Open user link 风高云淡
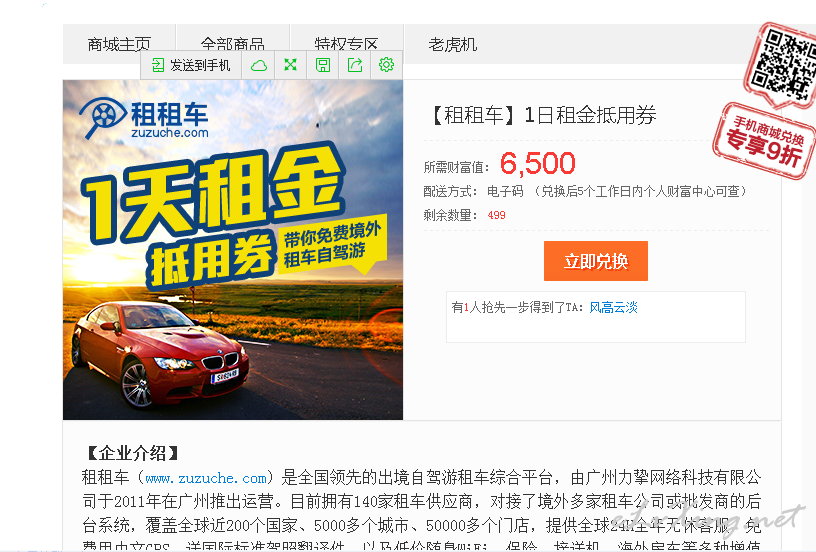816x552 pixels. [613, 307]
